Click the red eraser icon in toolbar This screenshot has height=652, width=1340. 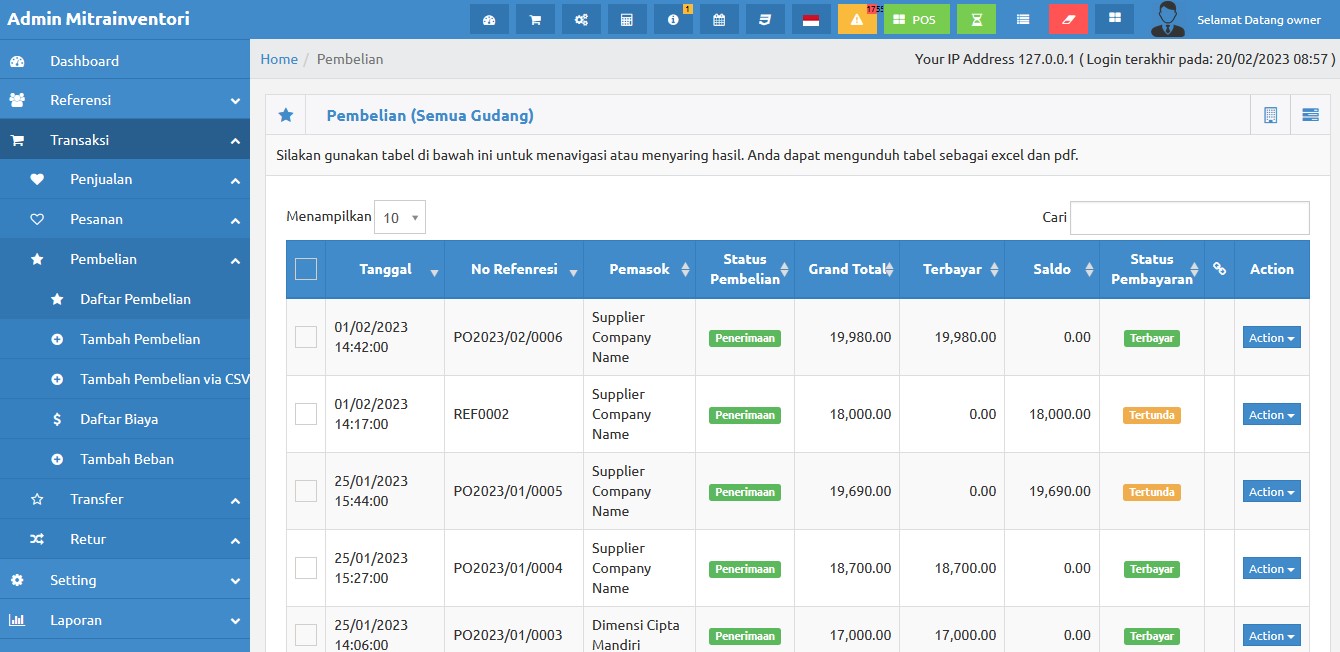[1068, 20]
